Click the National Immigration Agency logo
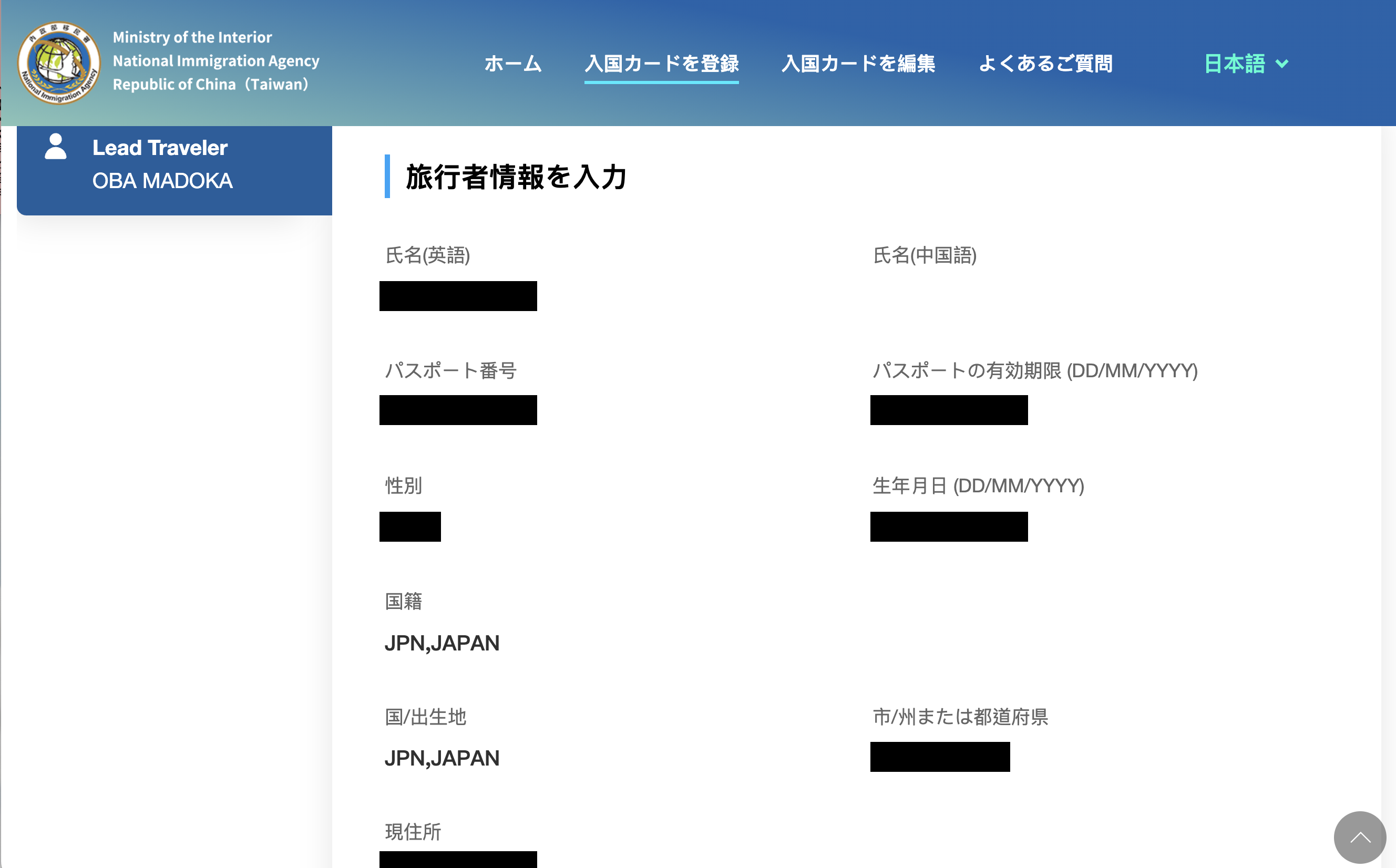The width and height of the screenshot is (1396, 868). tap(58, 63)
